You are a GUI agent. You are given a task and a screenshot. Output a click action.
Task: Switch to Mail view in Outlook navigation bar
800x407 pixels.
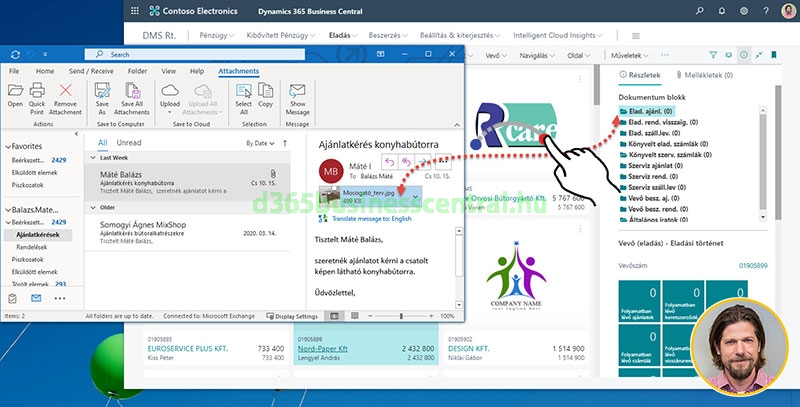pyautogui.click(x=37, y=298)
